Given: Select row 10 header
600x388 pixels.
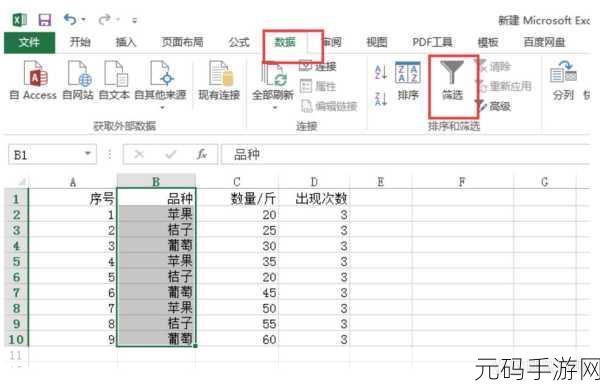Looking at the screenshot, I should pyautogui.click(x=16, y=339).
